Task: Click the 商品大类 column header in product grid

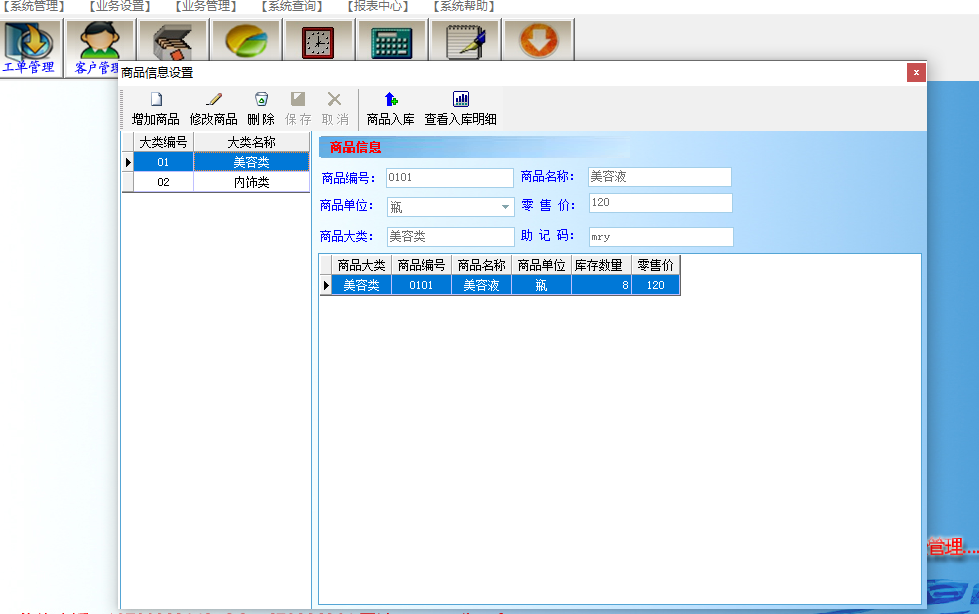Action: click(x=362, y=265)
